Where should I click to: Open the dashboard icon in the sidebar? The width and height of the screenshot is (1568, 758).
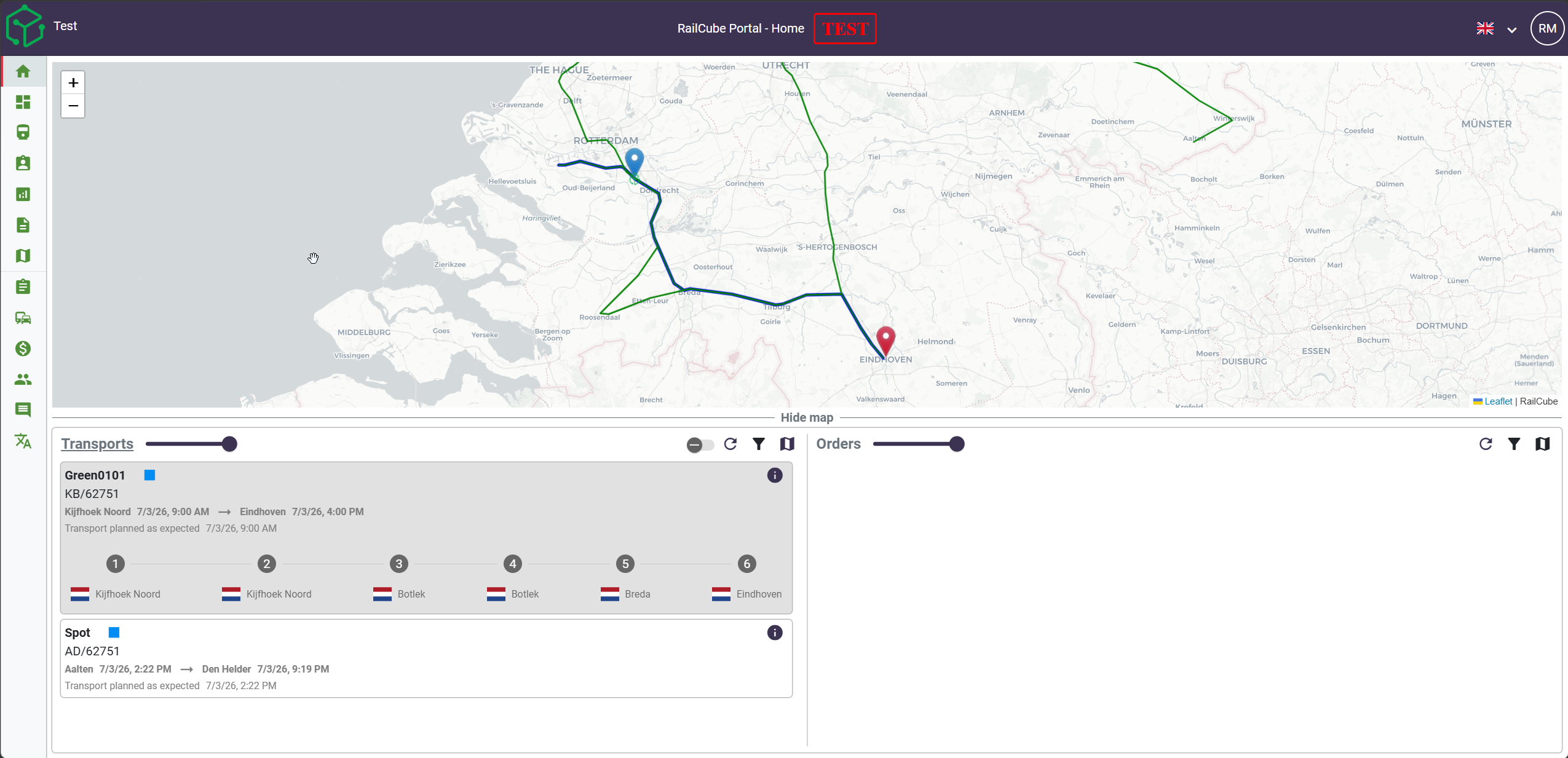click(x=23, y=102)
